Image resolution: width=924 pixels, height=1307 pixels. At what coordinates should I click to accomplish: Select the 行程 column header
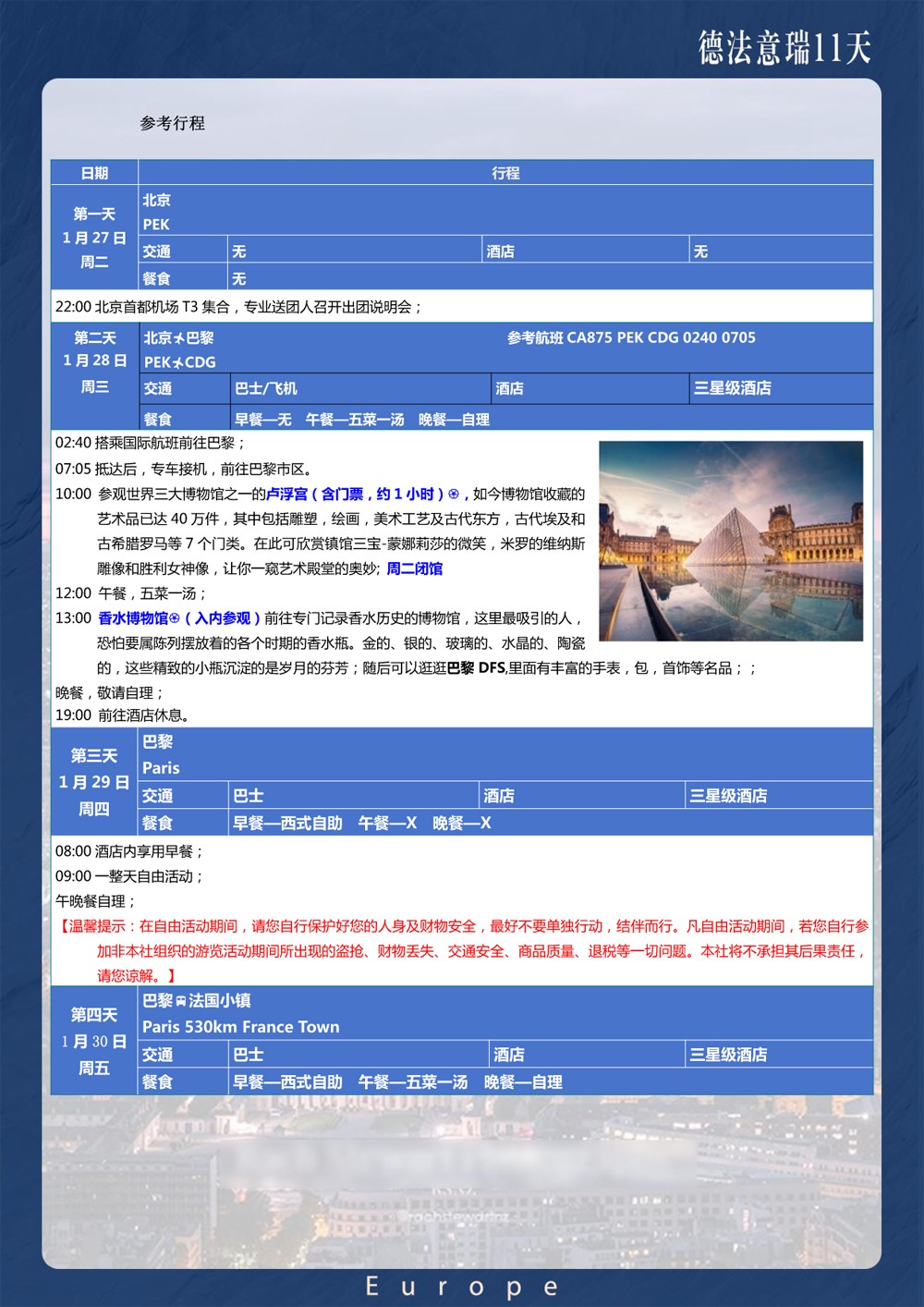pos(505,173)
